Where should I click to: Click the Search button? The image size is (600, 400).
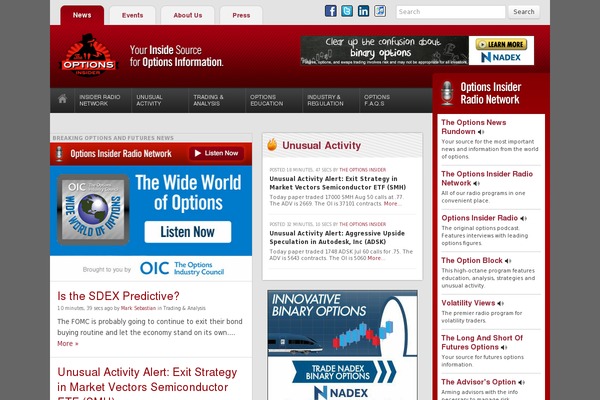(x=524, y=12)
